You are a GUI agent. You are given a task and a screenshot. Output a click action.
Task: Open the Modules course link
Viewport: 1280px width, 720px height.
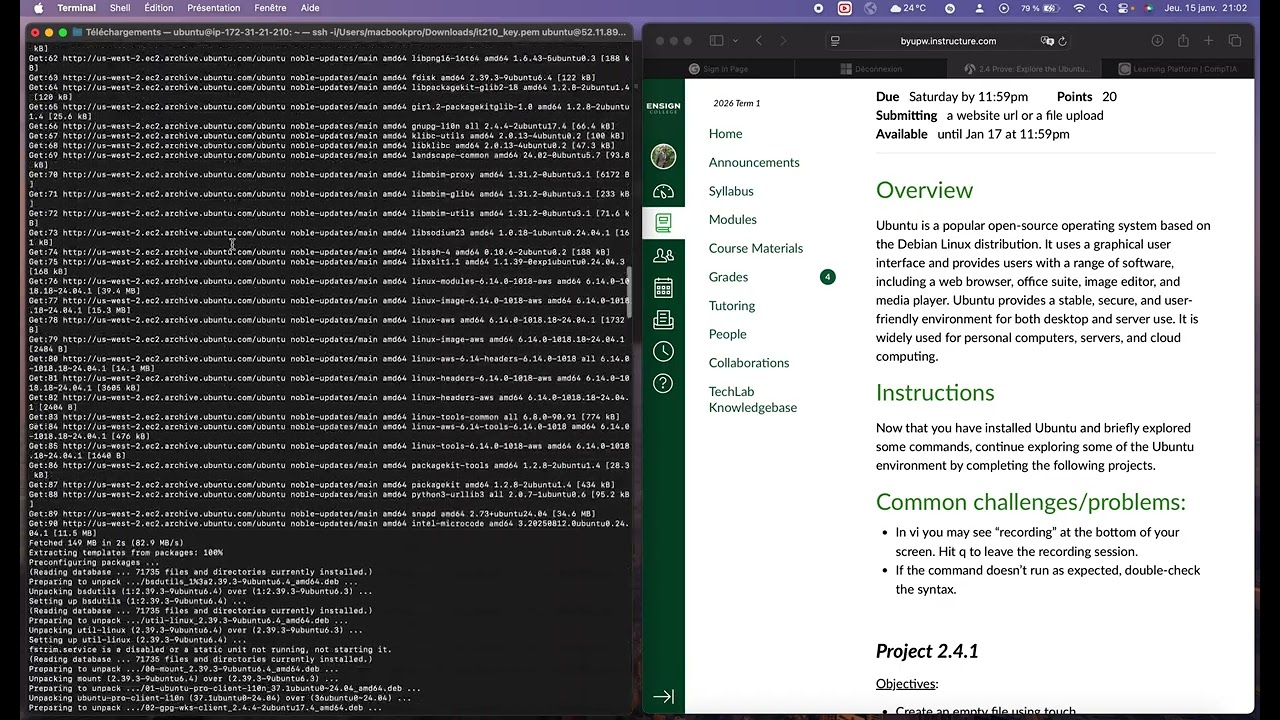coord(733,220)
